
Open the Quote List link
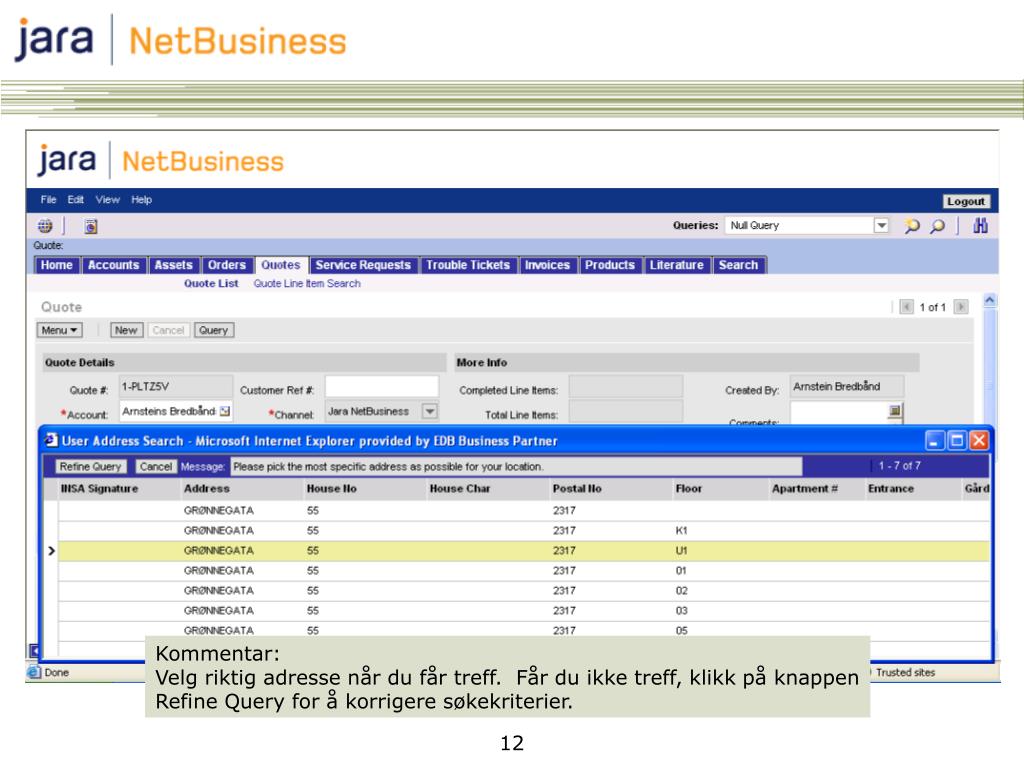pyautogui.click(x=211, y=283)
